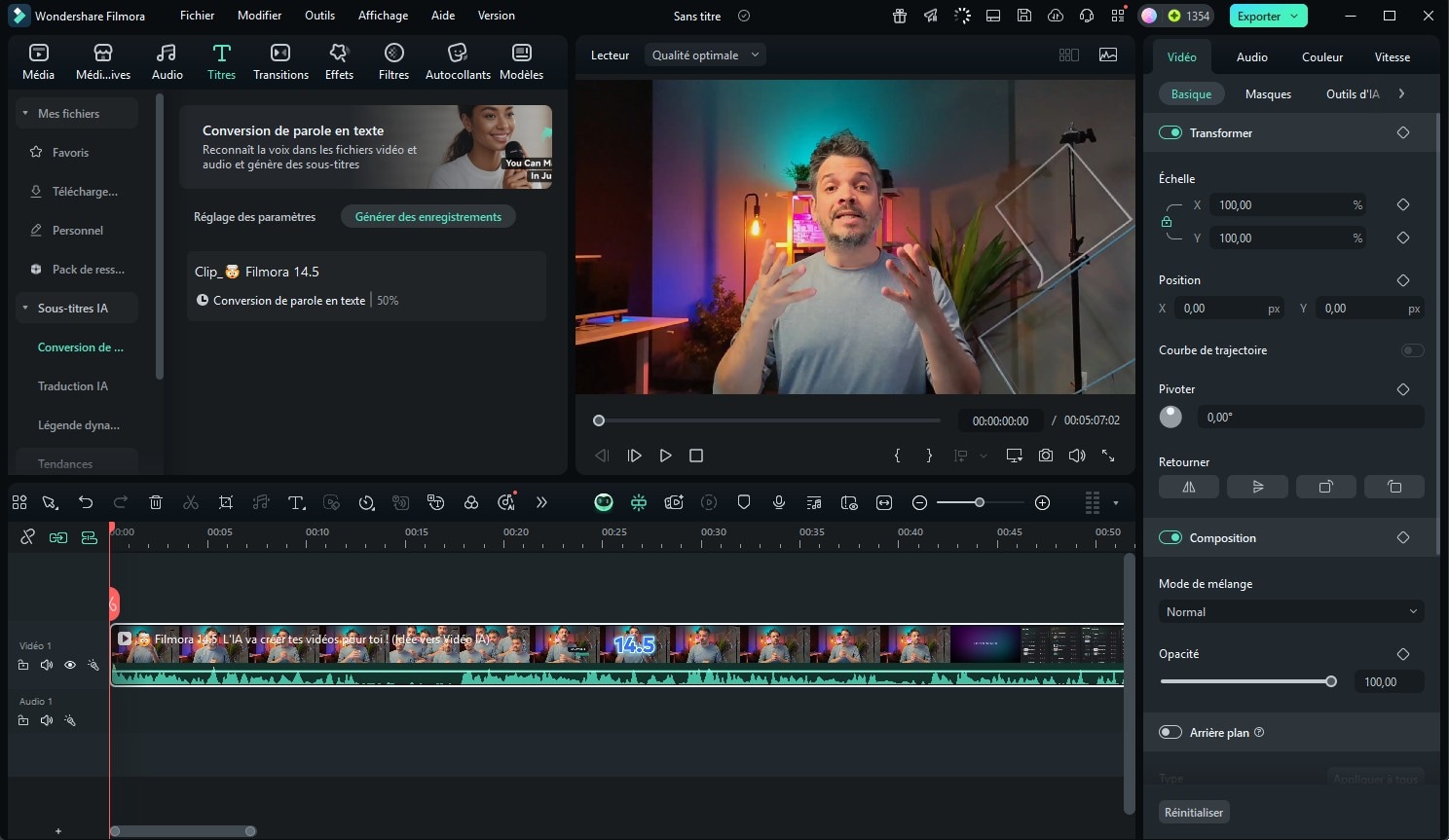The height and width of the screenshot is (840, 1449).
Task: Toggle visibility of Vidéo 1 track
Action: point(70,666)
